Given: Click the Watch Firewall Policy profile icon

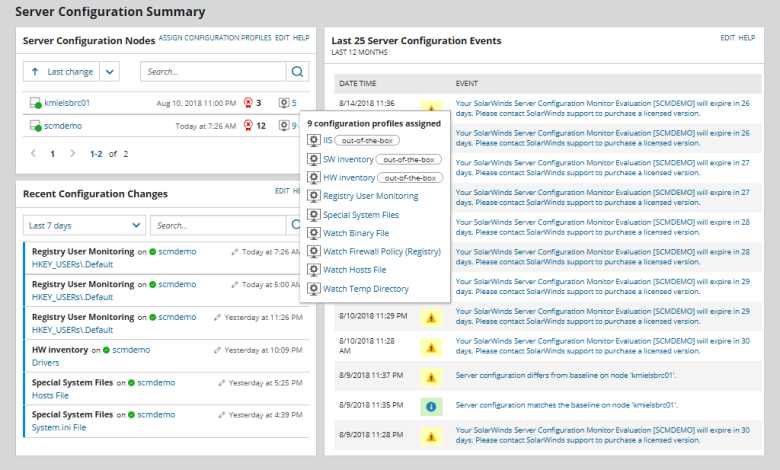Looking at the screenshot, I should click(313, 251).
